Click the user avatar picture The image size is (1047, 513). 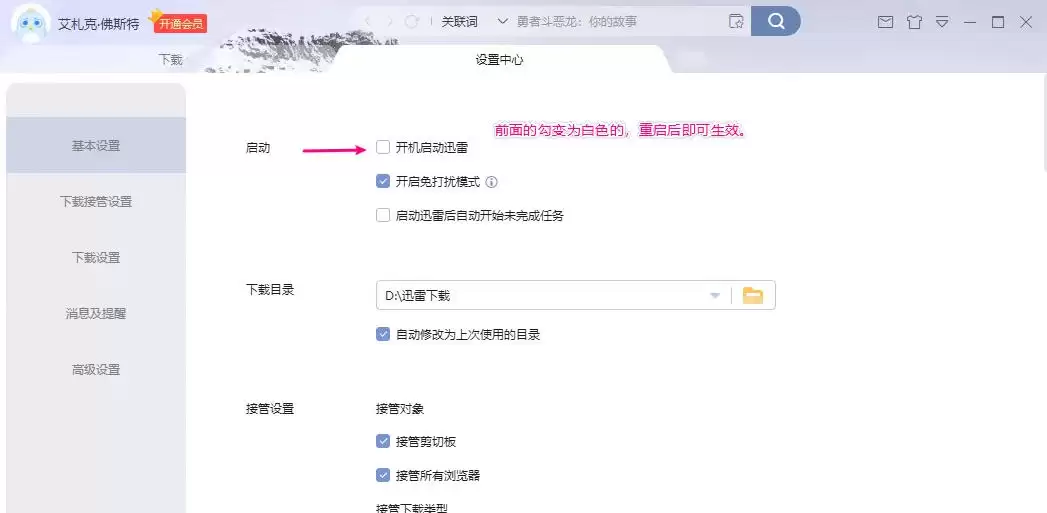point(31,22)
